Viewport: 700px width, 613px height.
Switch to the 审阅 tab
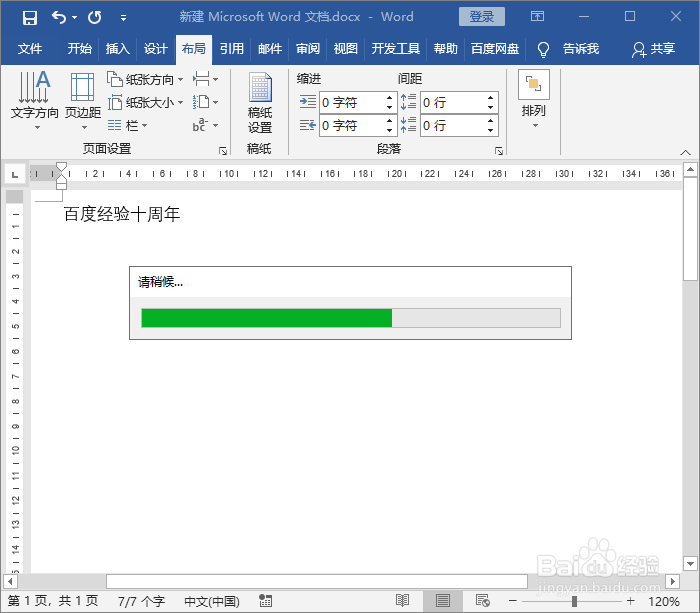click(x=308, y=48)
